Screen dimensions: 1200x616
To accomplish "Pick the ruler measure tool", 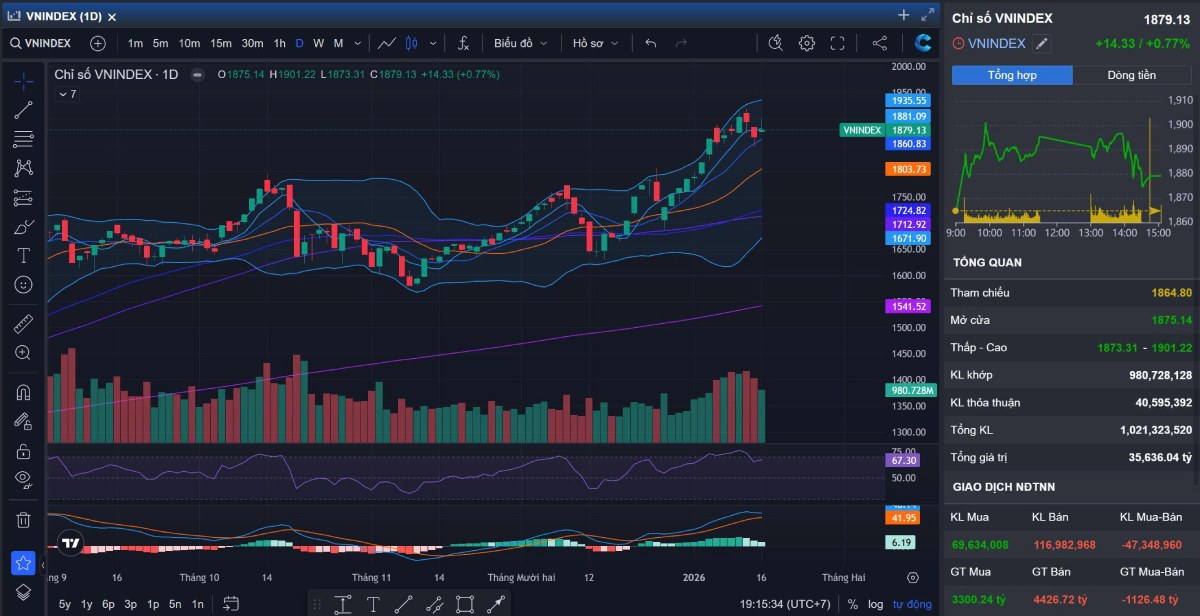I will pyautogui.click(x=23, y=324).
